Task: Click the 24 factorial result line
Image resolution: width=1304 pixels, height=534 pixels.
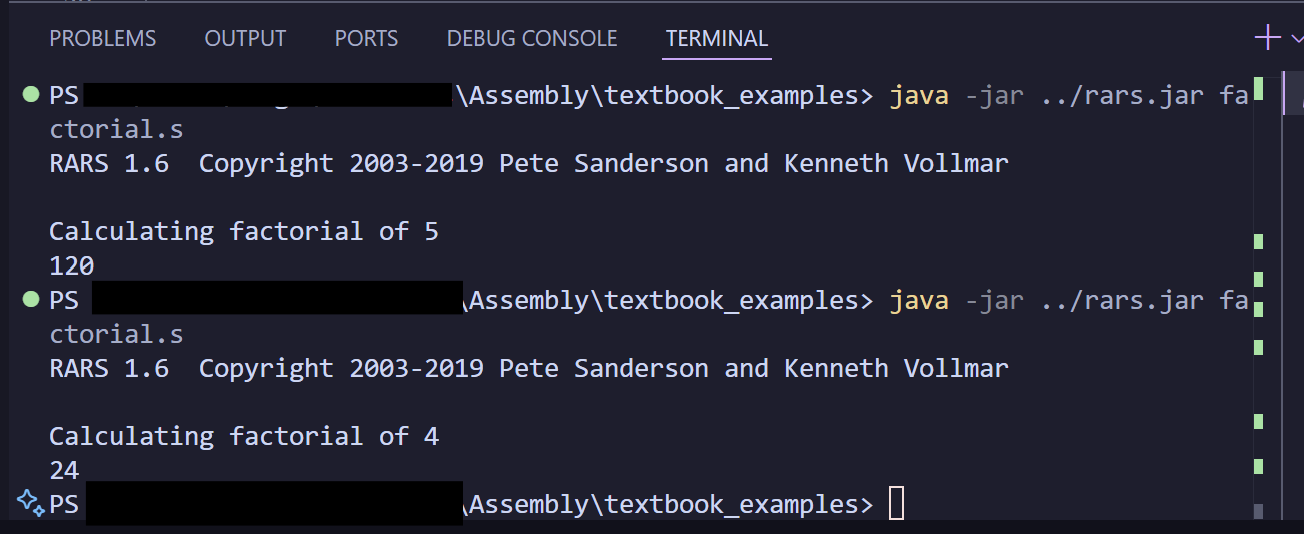Action: pos(64,470)
